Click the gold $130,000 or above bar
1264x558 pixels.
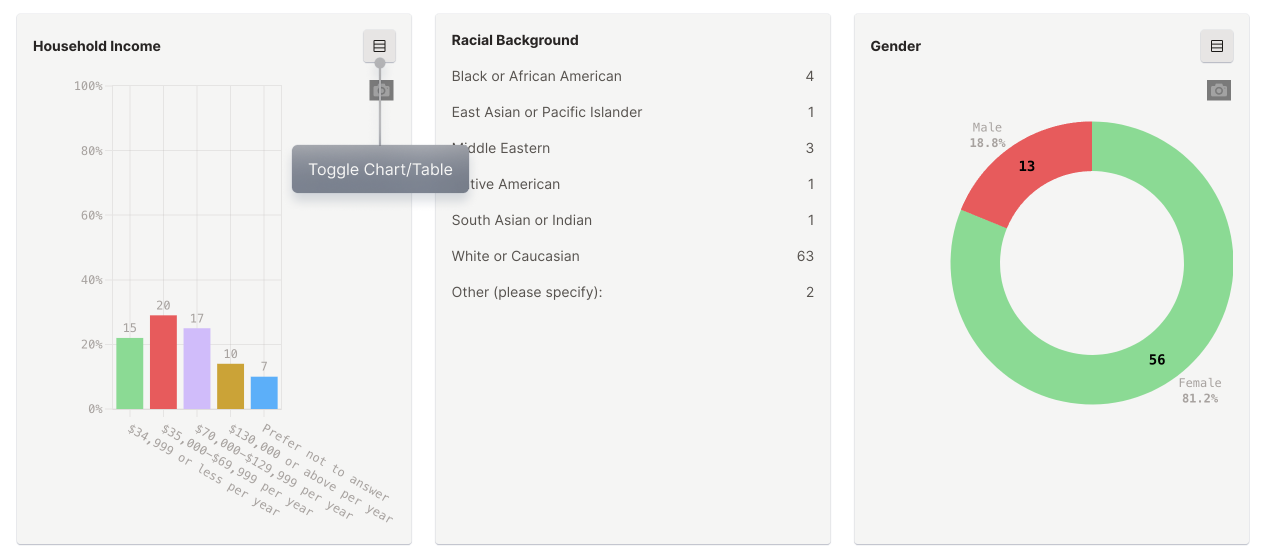pyautogui.click(x=230, y=386)
